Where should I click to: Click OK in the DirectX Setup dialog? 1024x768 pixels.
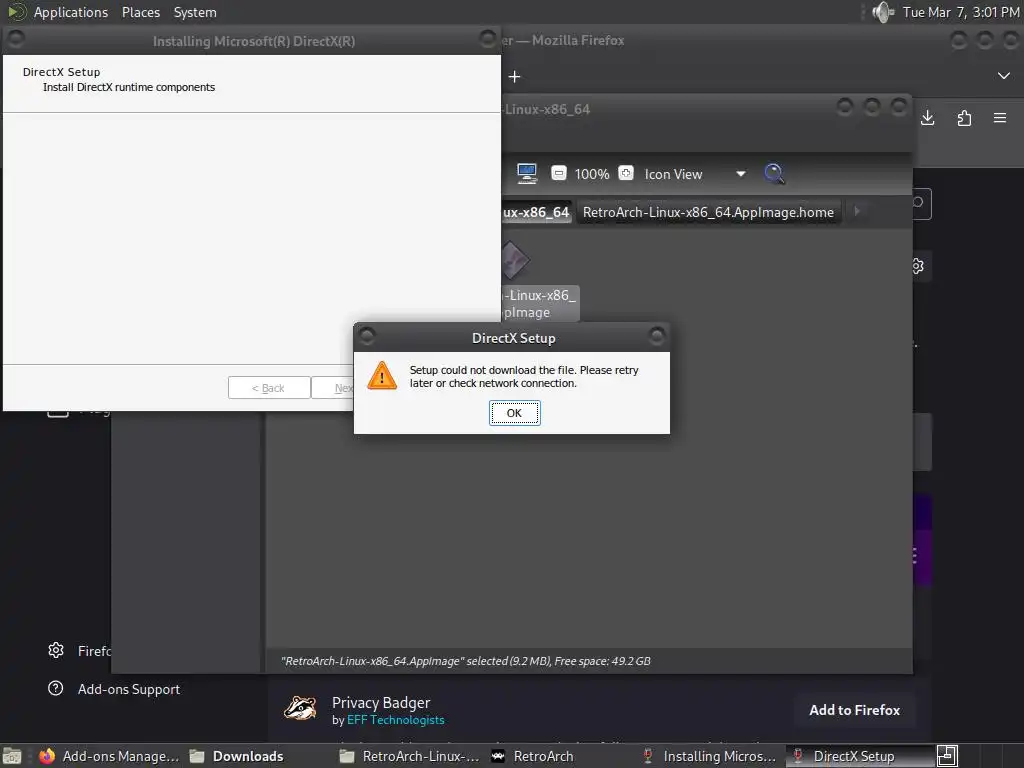tap(515, 413)
